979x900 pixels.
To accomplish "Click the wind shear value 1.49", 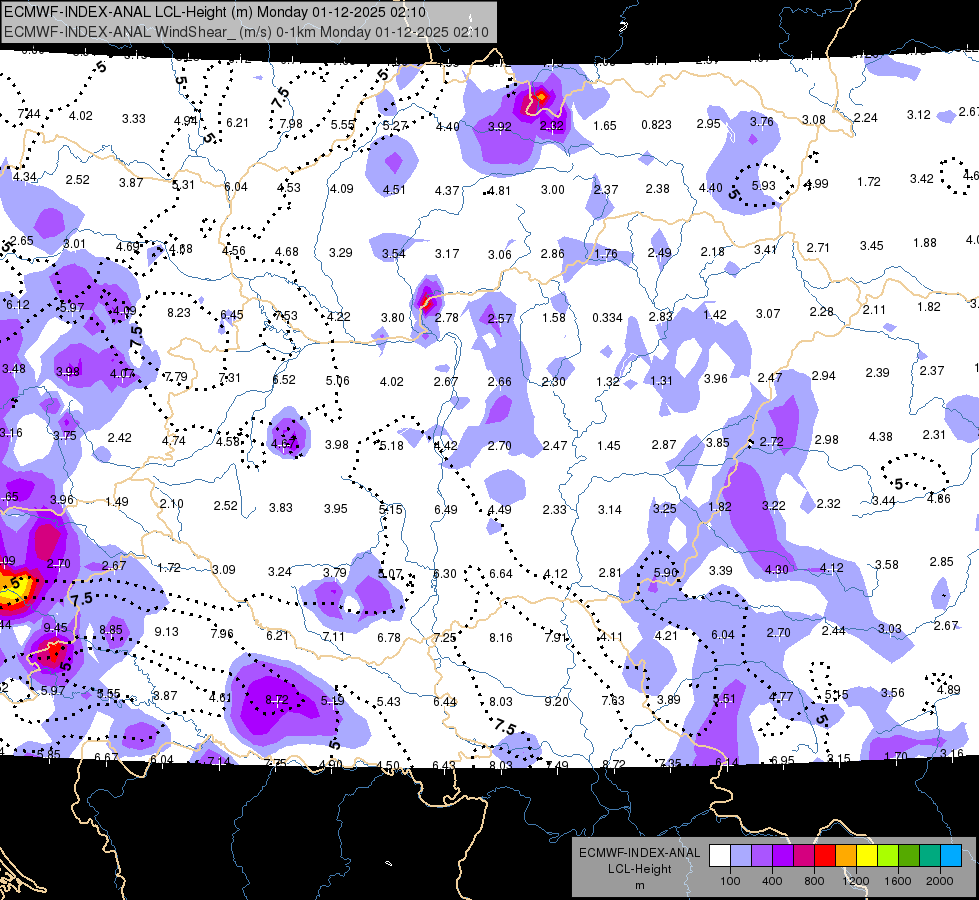I will tap(117, 502).
